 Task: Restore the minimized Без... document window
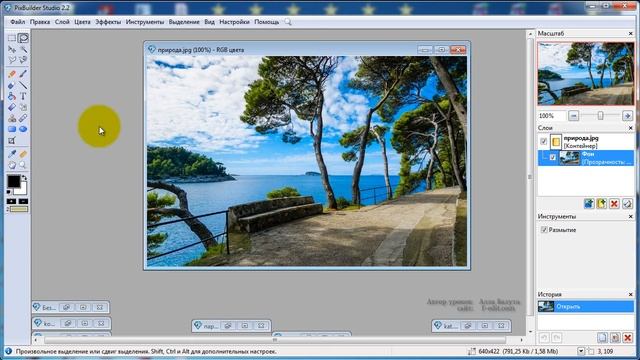(x=66, y=307)
